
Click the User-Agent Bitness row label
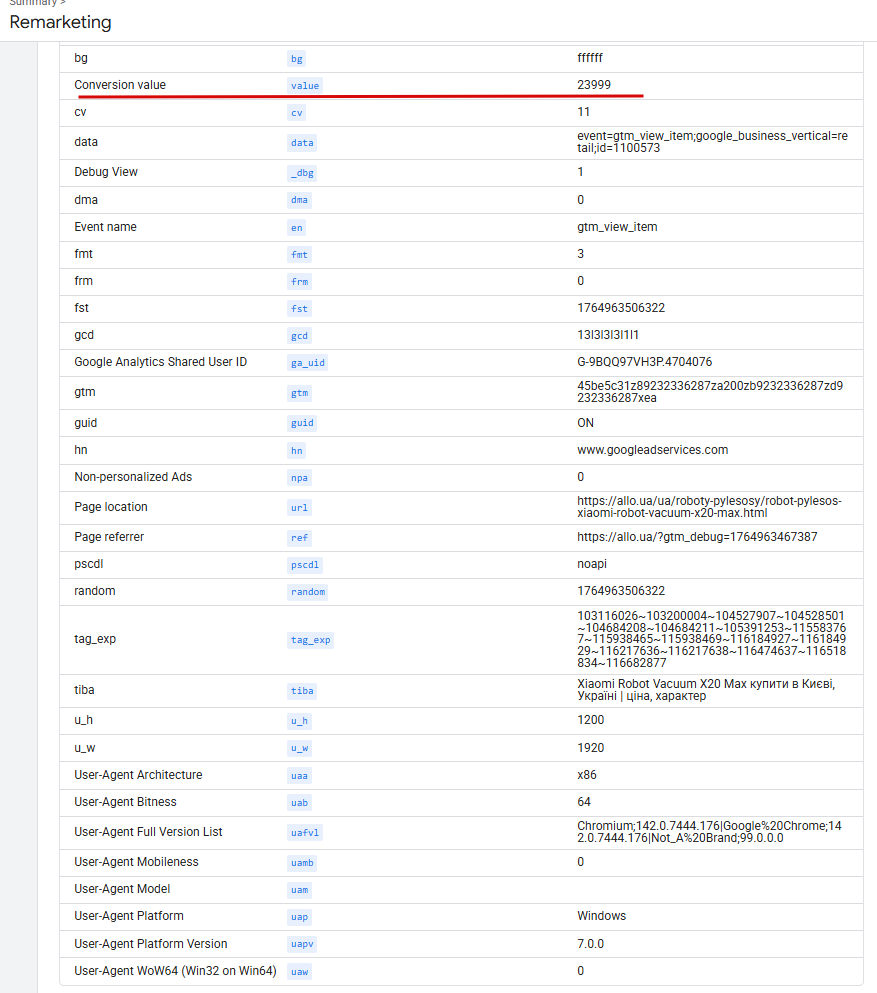click(125, 802)
